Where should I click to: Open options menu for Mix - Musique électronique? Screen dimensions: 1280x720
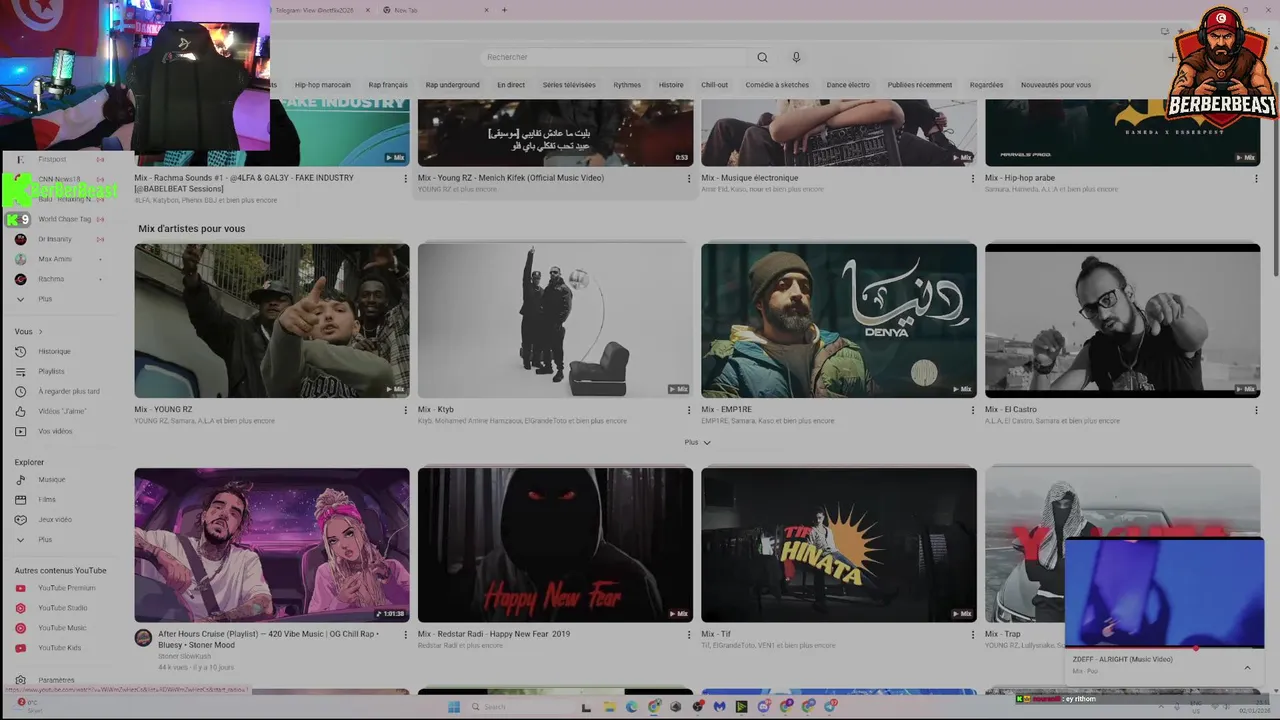coord(973,179)
